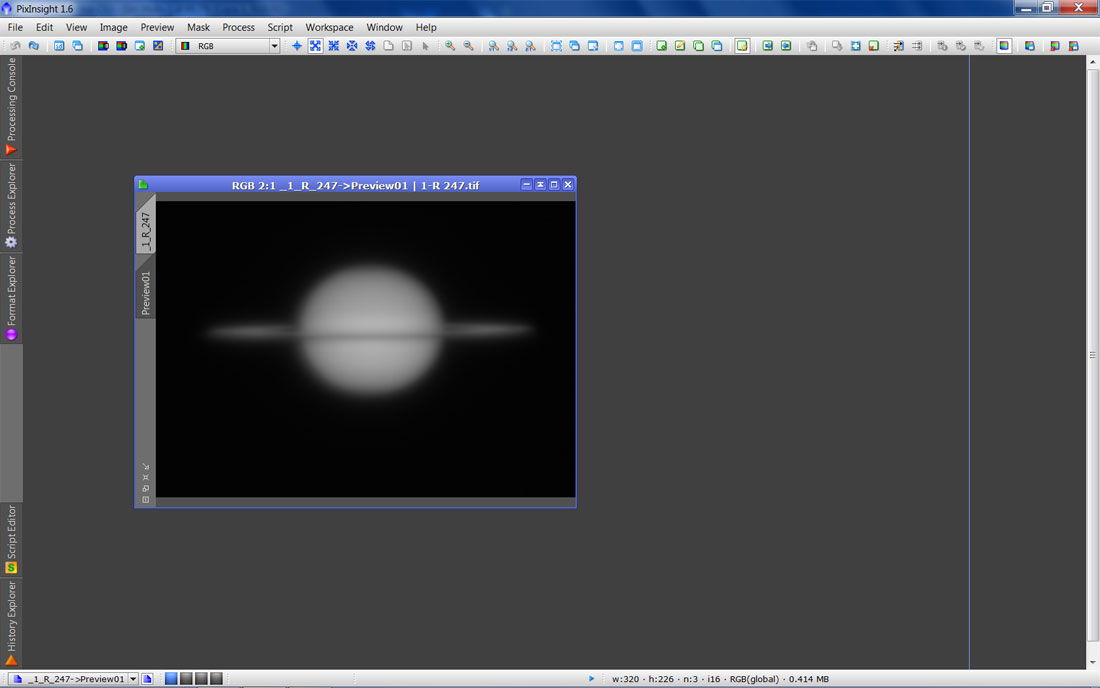Click the image info text w:320 h:226

(720, 679)
